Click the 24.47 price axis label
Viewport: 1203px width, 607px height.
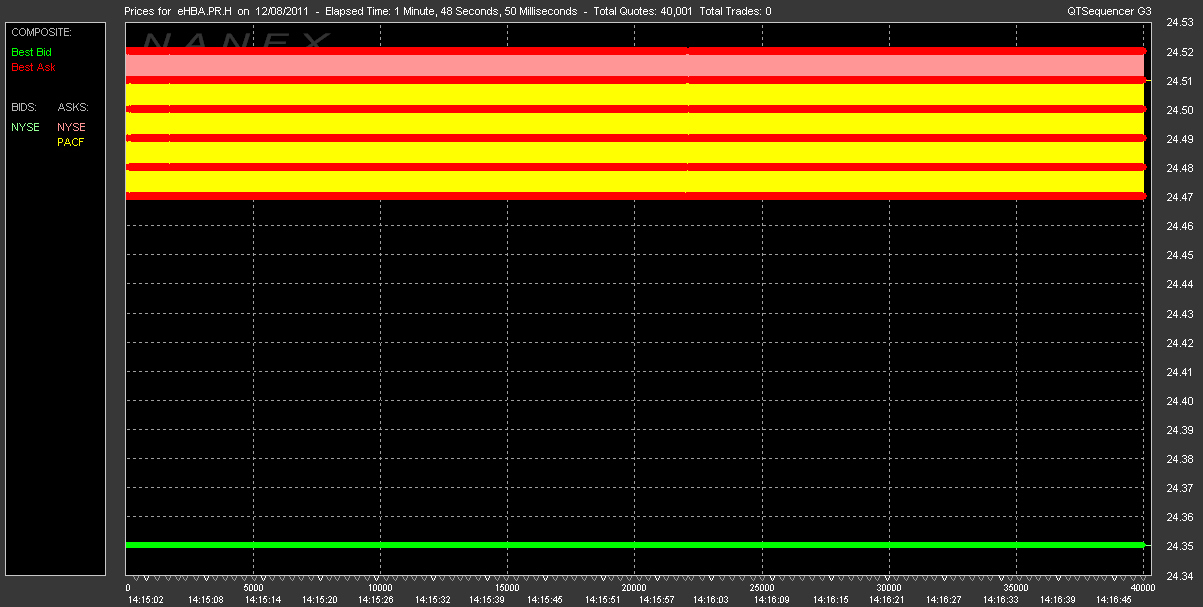click(1178, 198)
